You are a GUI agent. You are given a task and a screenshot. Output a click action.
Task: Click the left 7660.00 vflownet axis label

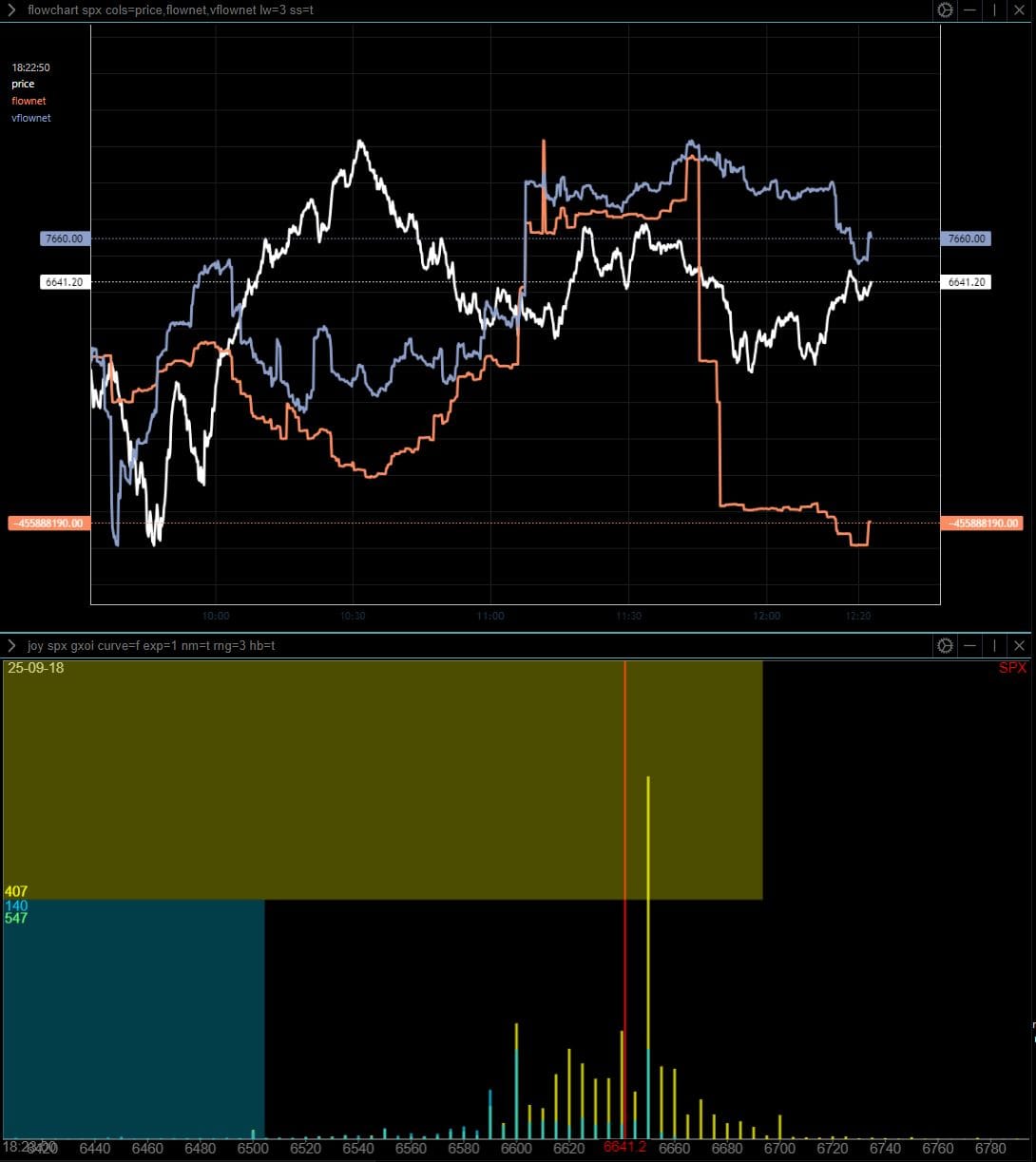point(65,238)
